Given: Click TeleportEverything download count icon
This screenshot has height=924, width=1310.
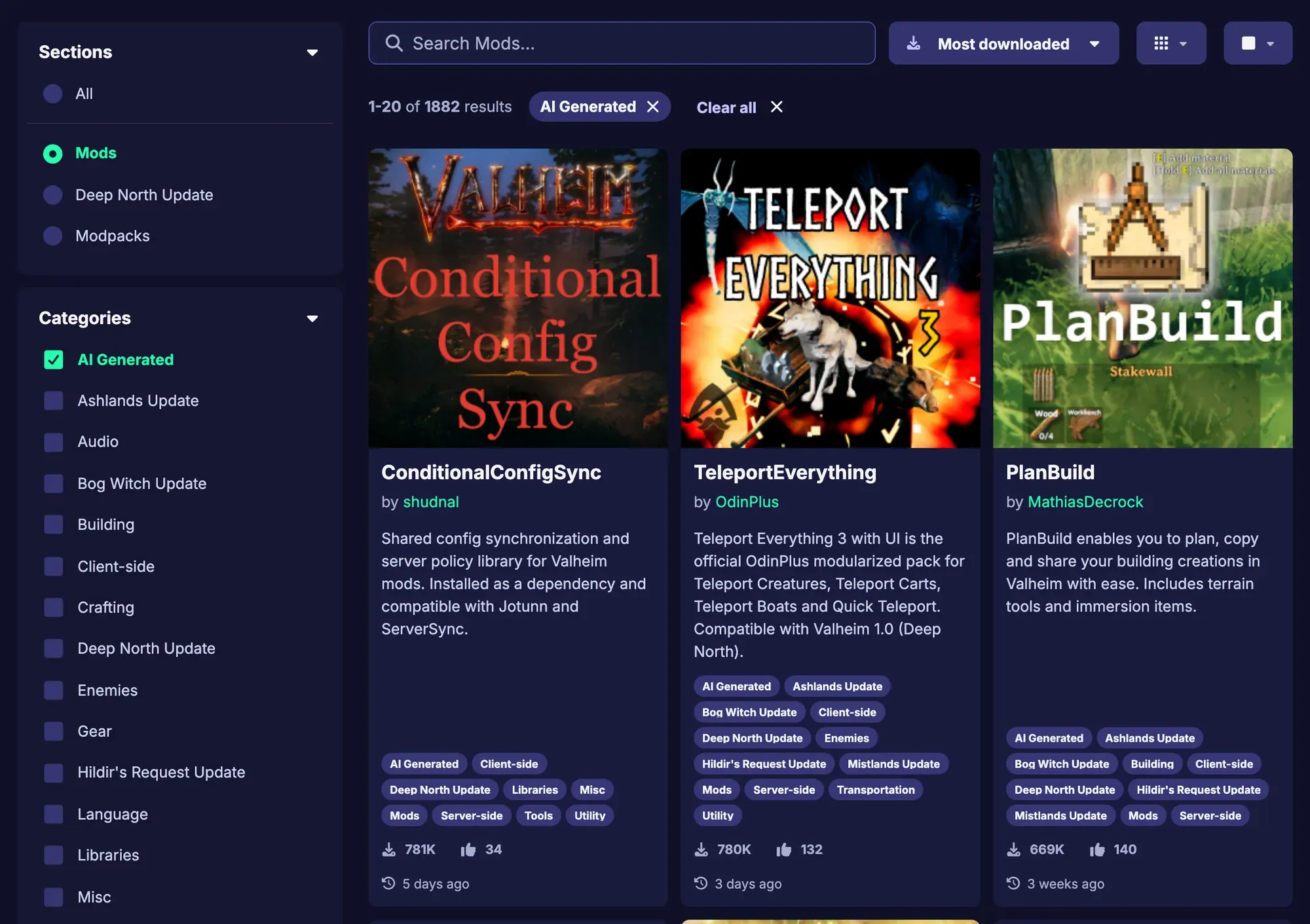Looking at the screenshot, I should pyautogui.click(x=702, y=849).
